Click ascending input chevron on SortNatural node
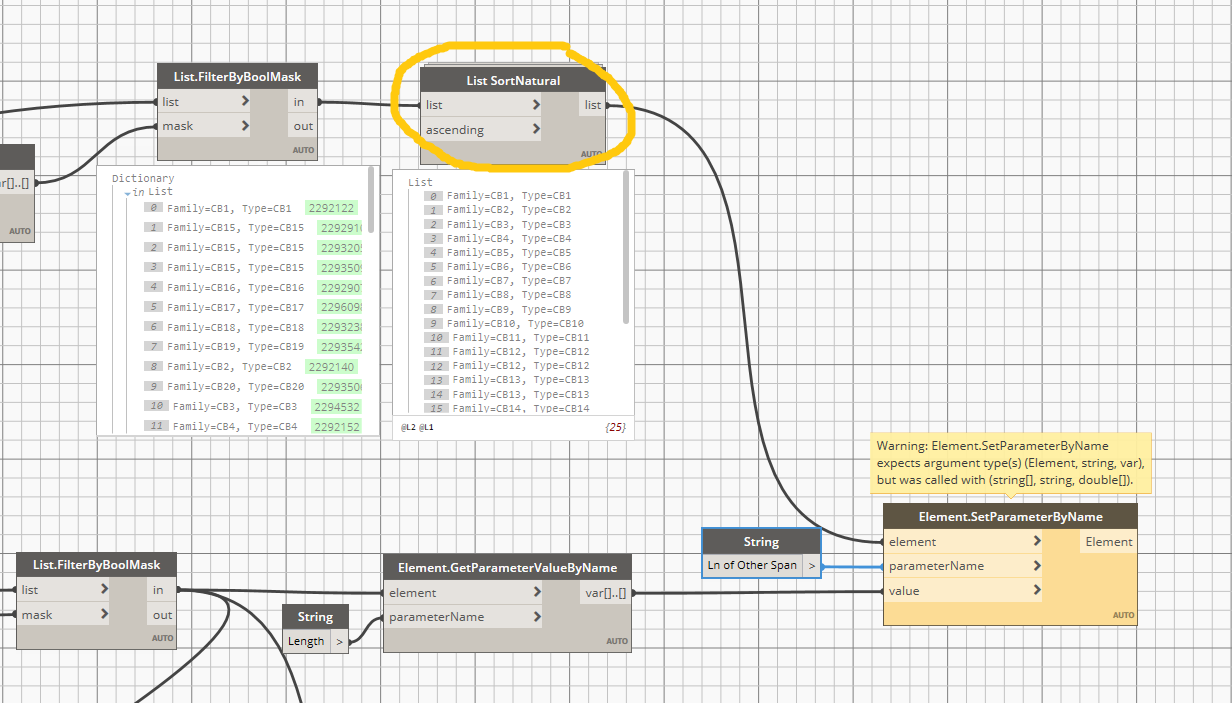The width and height of the screenshot is (1232, 703). (536, 130)
